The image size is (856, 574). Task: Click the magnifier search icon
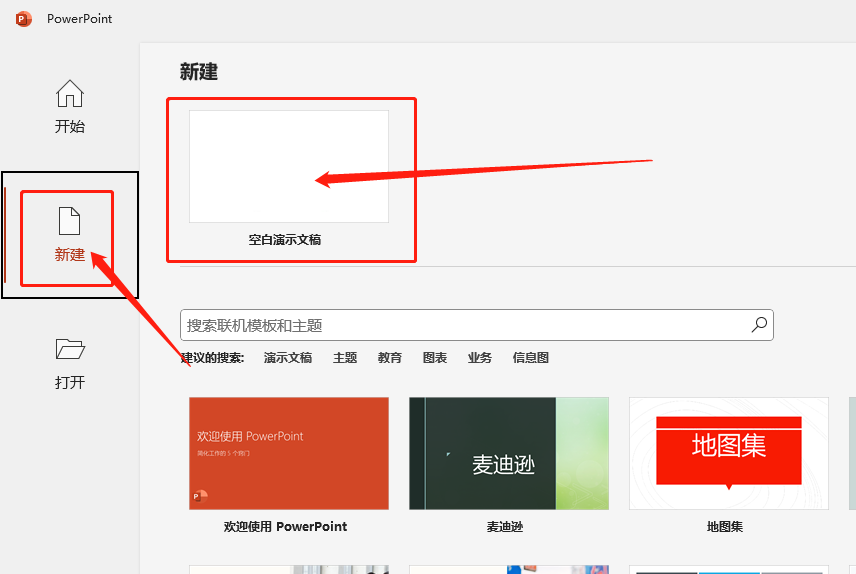point(759,325)
